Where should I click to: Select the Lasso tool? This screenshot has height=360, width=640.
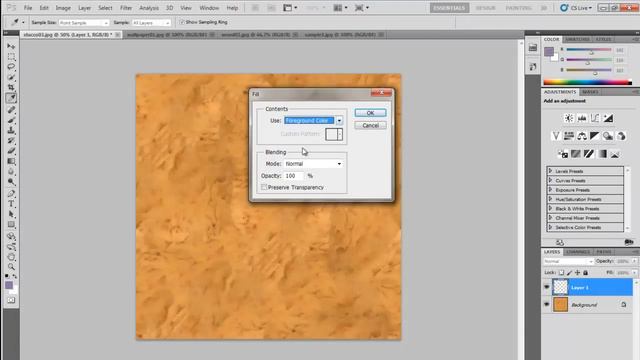[x=11, y=67]
